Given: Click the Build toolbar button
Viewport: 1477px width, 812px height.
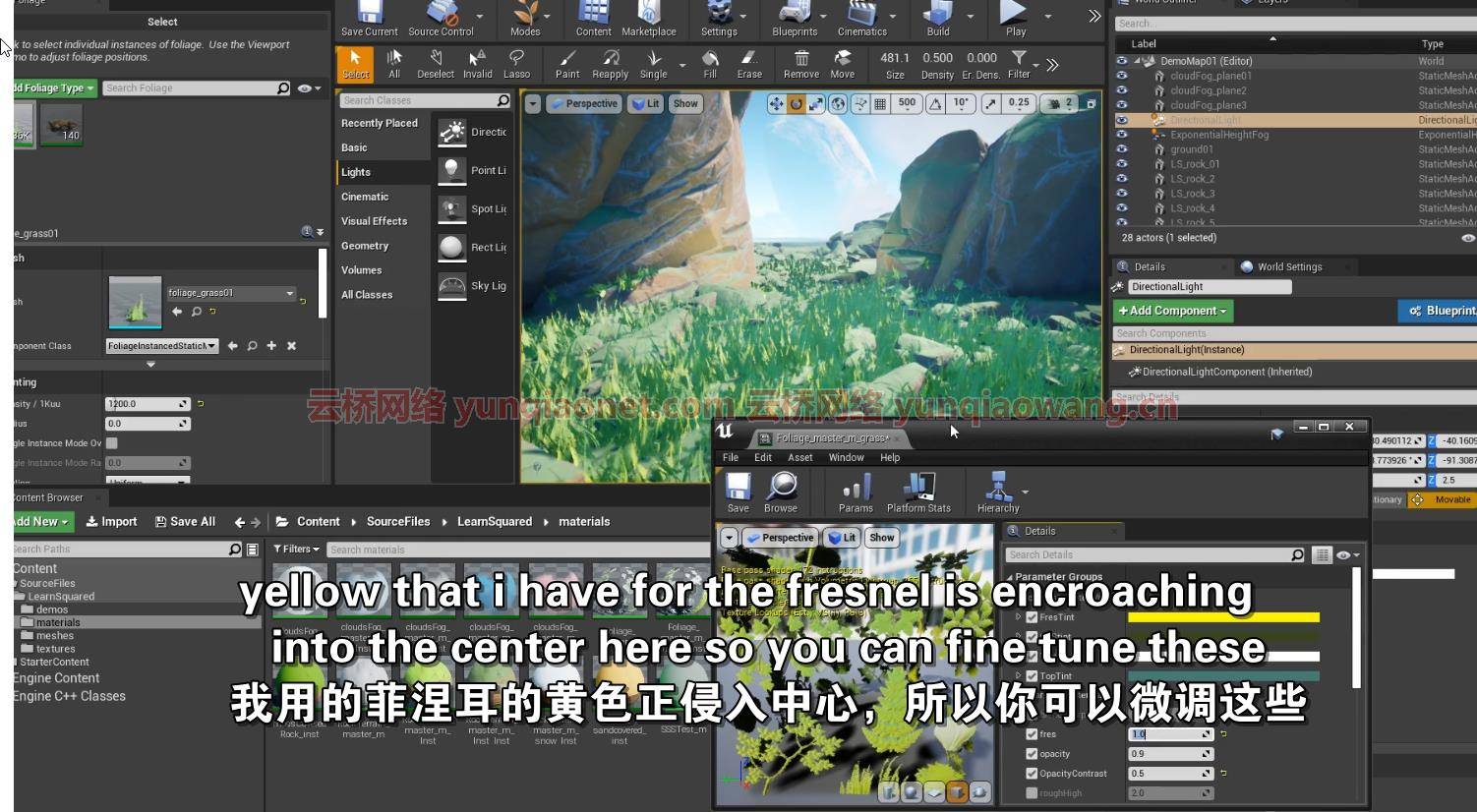Looking at the screenshot, I should (938, 19).
